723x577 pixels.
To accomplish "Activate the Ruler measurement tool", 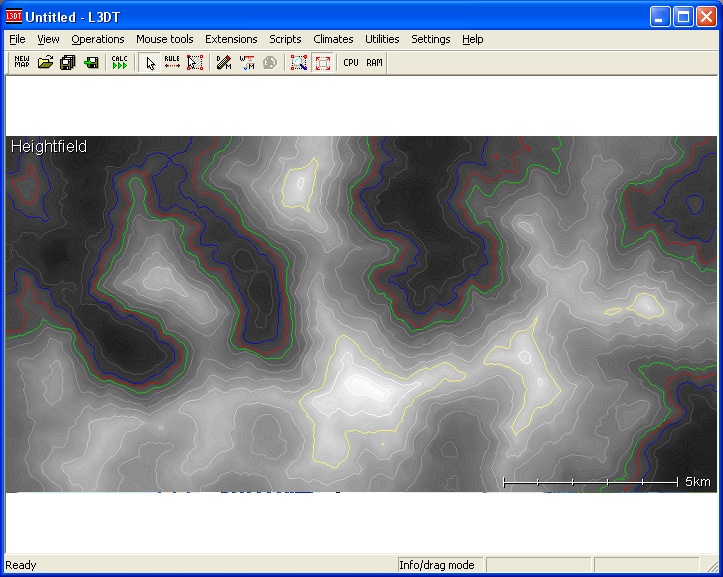I will 172,62.
